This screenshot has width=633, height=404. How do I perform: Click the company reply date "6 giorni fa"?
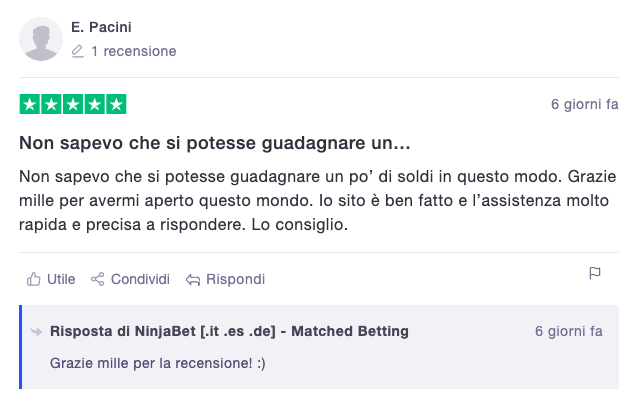click(569, 331)
